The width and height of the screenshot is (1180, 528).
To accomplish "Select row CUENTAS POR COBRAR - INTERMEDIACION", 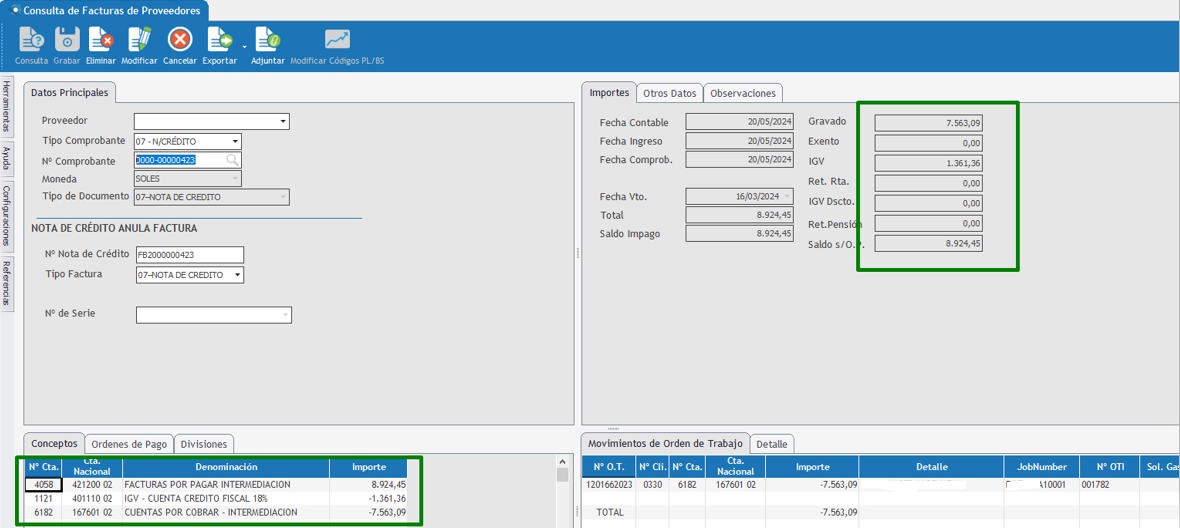I will (217, 511).
